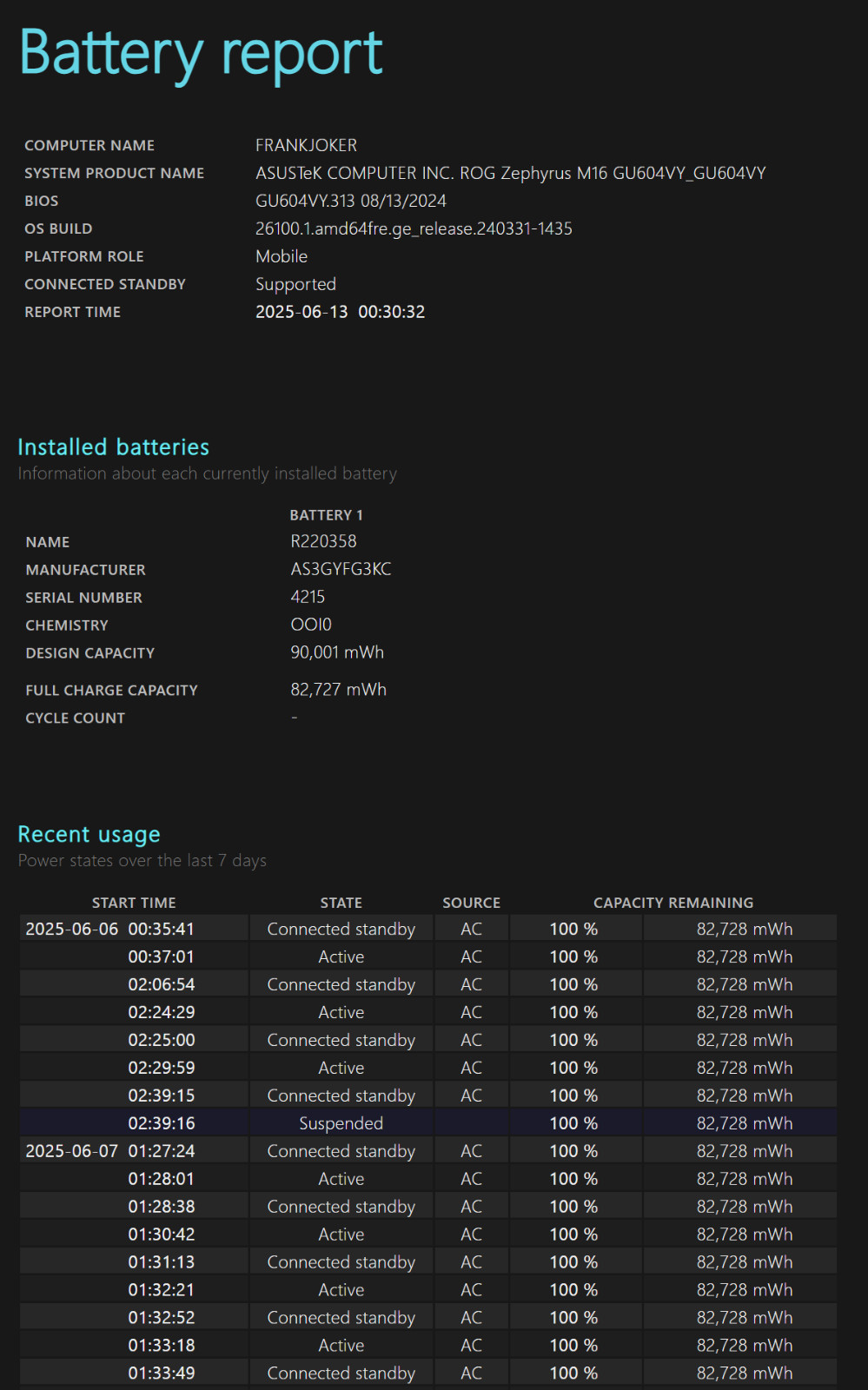Click the Battery report title
The width and height of the screenshot is (868, 1390).
coord(201,54)
